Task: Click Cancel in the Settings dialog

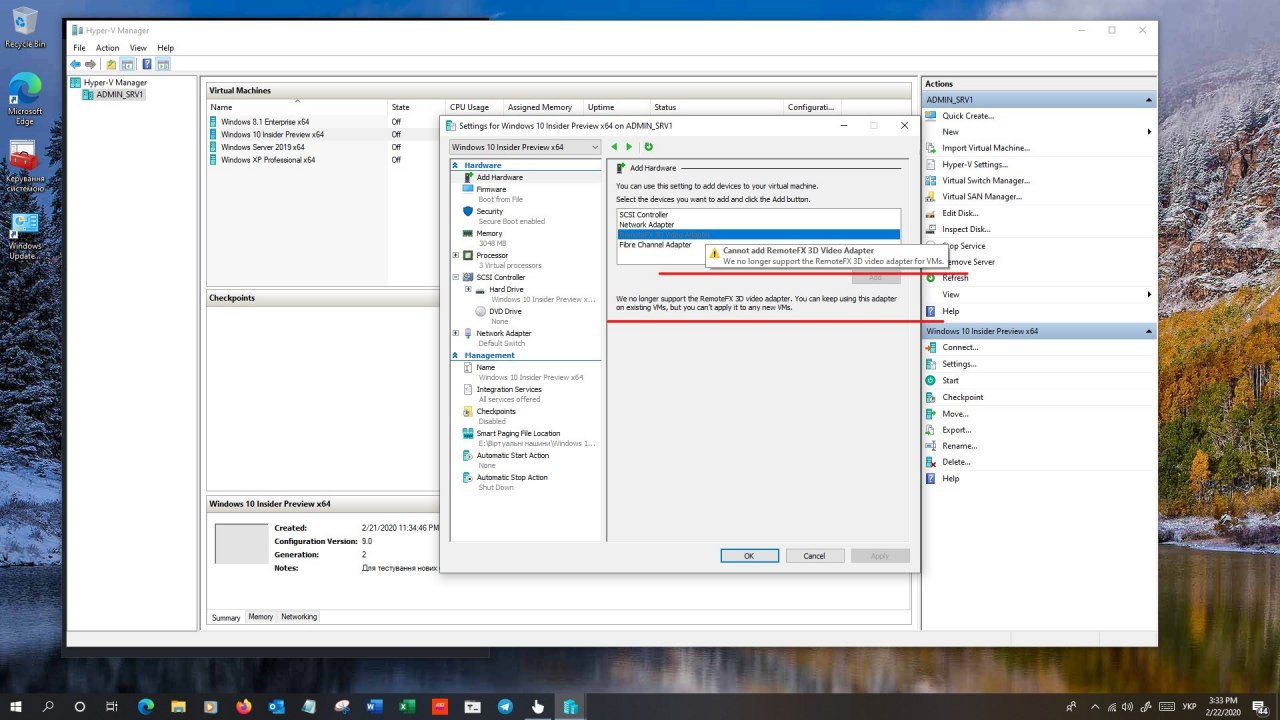Action: click(x=815, y=556)
